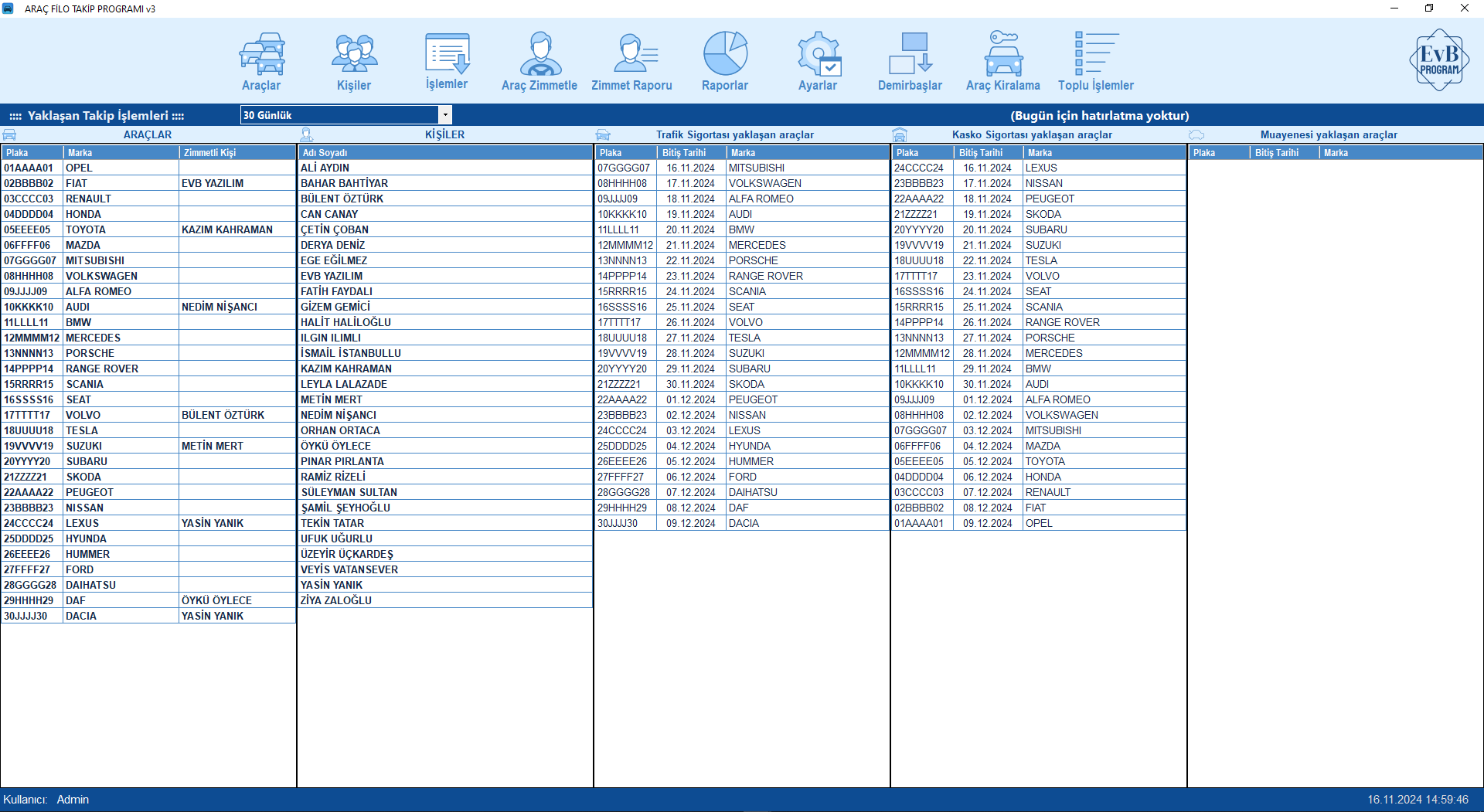This screenshot has height=812, width=1484.
Task: Select traffic insurance row 14PPPP14 RANGE ROVER
Action: tap(740, 276)
